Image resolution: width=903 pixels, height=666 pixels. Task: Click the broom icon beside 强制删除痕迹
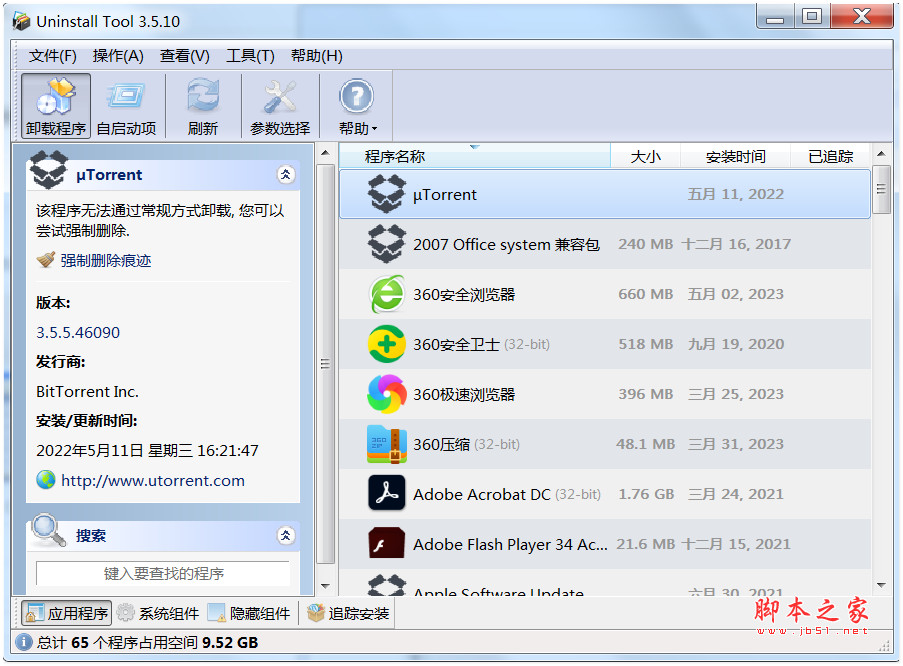(46, 260)
